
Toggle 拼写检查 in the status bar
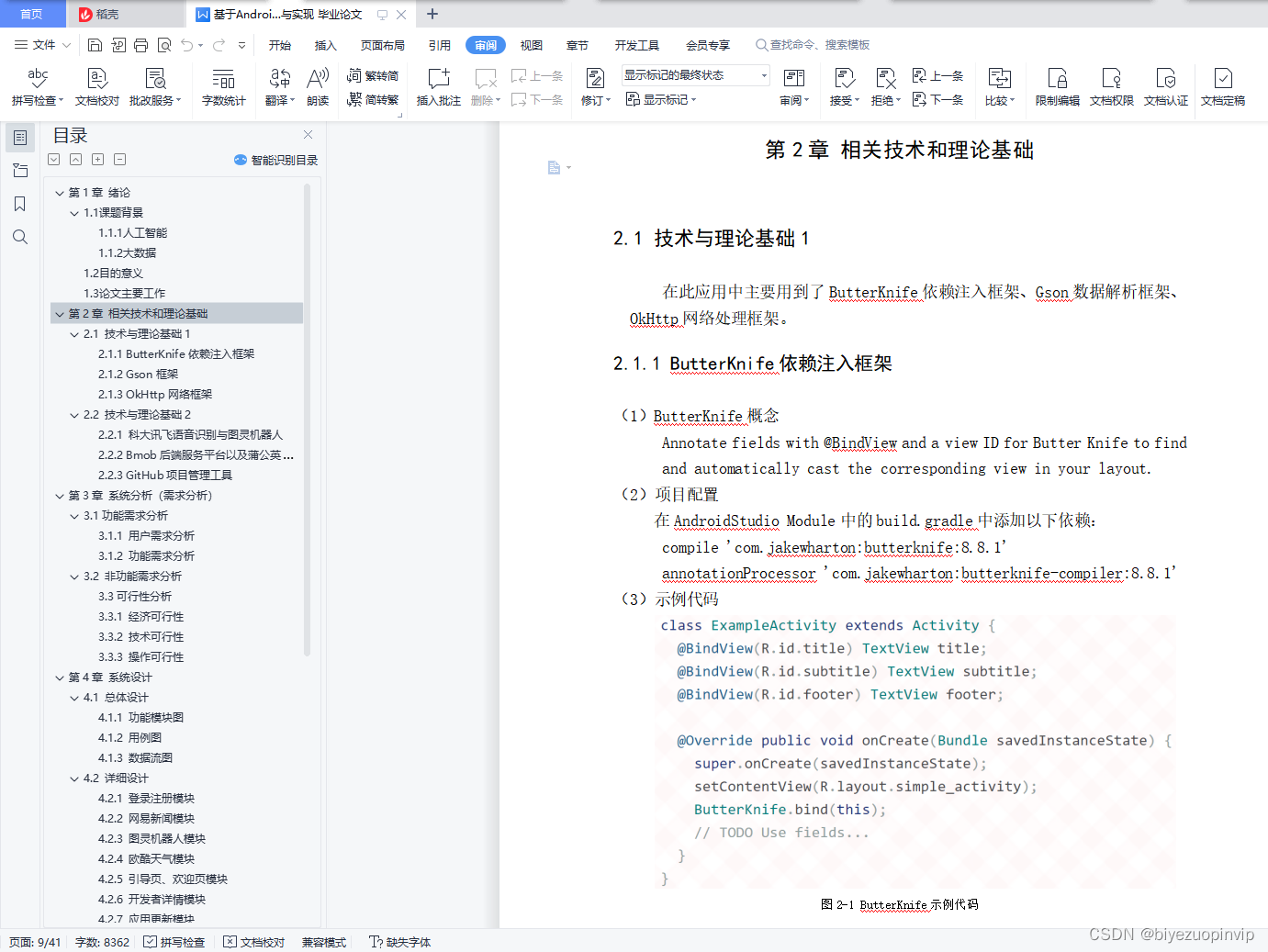pos(174,942)
